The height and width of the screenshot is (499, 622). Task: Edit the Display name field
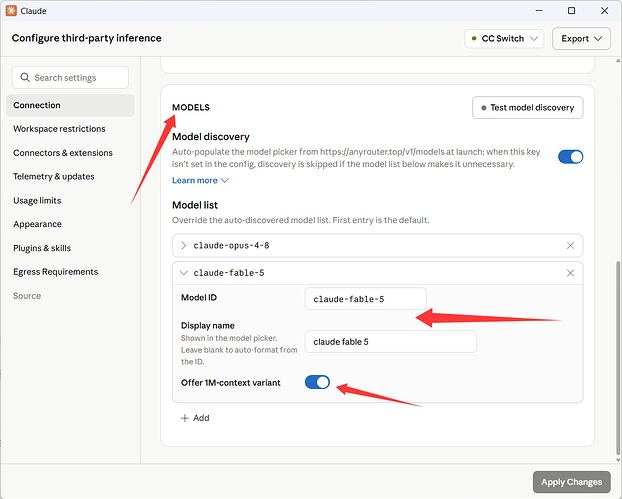(390, 342)
